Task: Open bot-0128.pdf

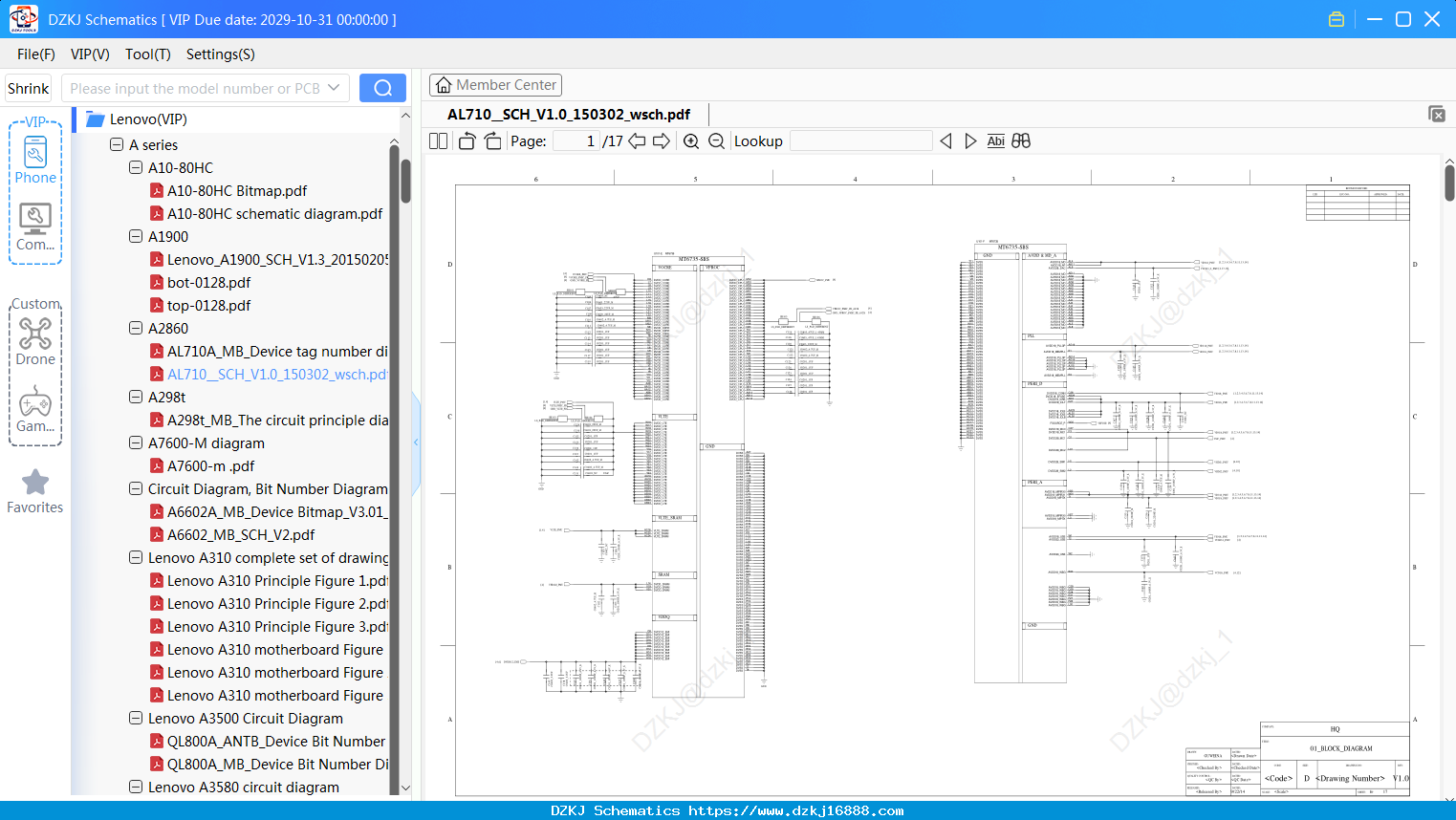Action: 208,282
